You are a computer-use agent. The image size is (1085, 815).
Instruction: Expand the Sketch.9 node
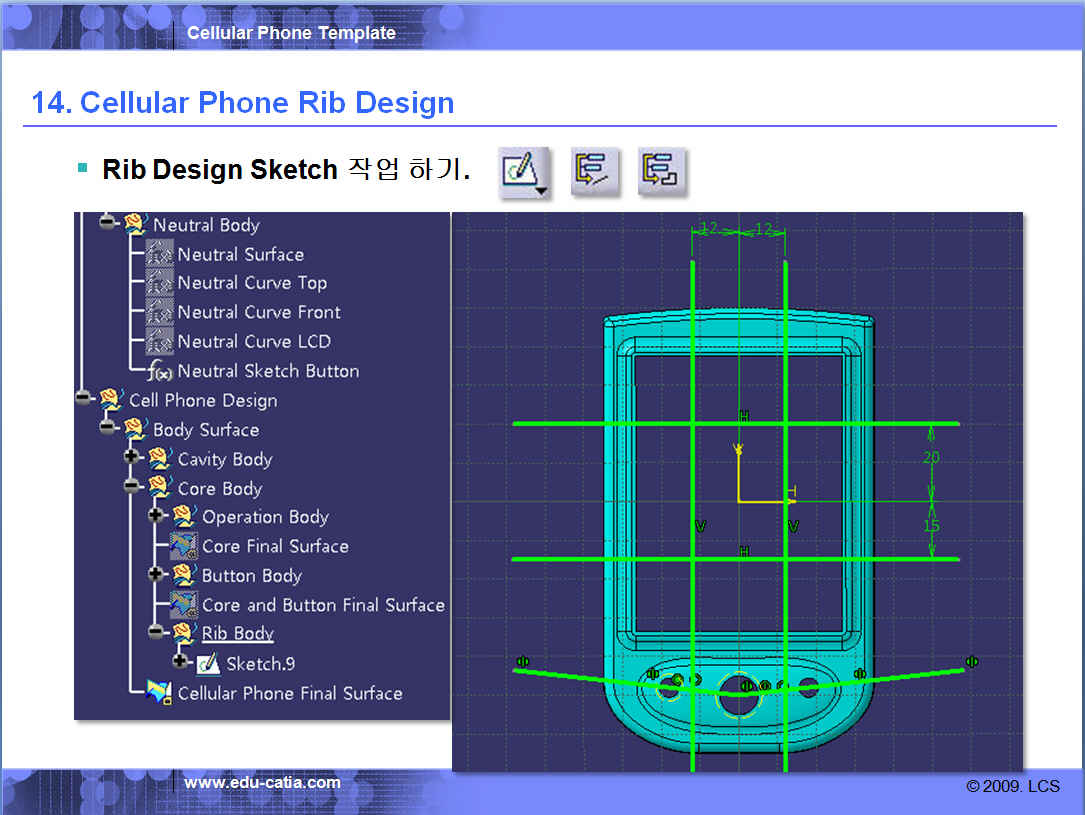tap(180, 661)
